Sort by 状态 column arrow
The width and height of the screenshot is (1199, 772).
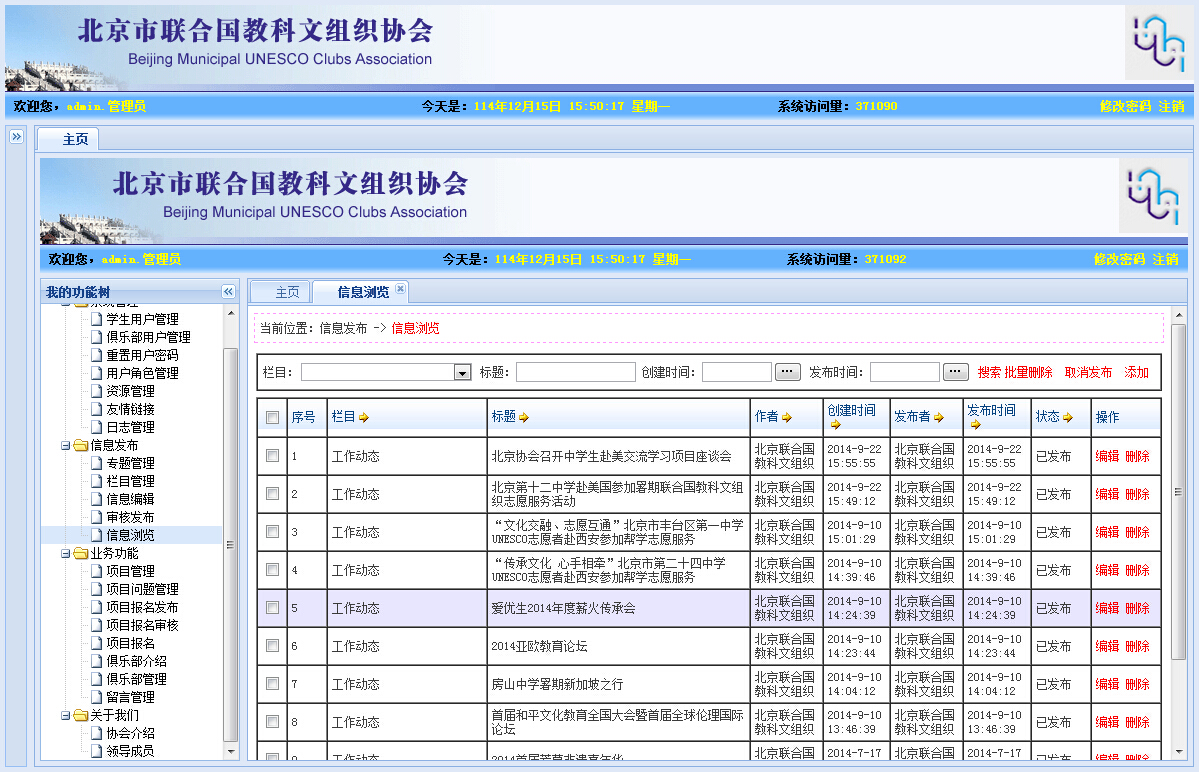coord(1067,417)
